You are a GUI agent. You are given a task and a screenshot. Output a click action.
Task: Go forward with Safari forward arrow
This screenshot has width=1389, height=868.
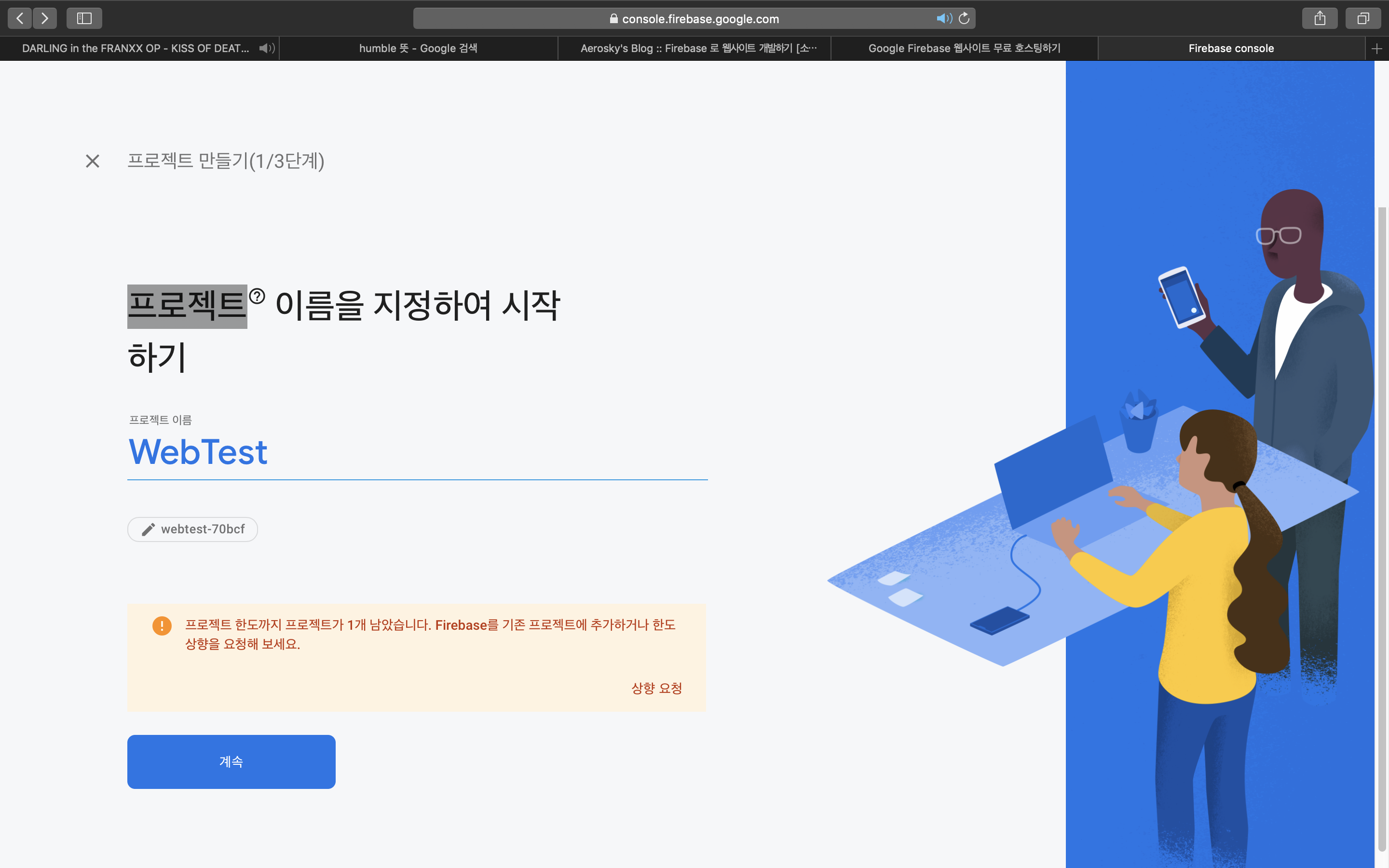coord(45,18)
